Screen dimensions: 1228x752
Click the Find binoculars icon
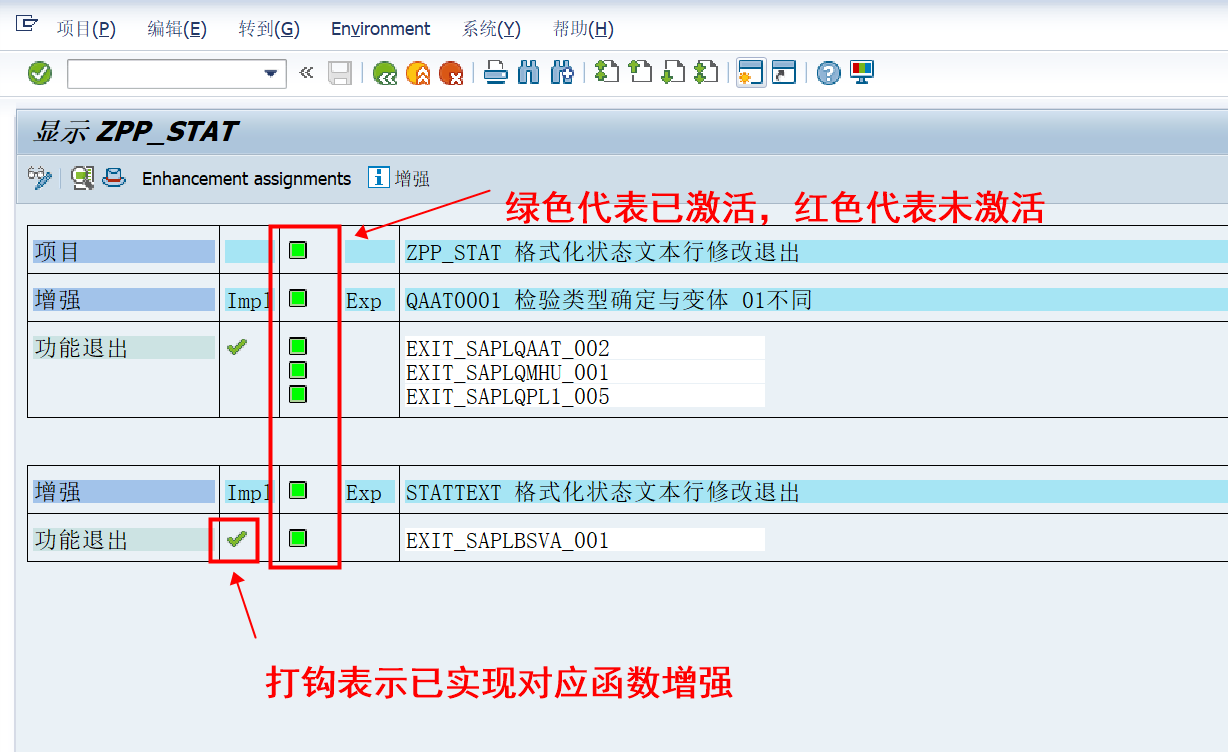[x=528, y=72]
